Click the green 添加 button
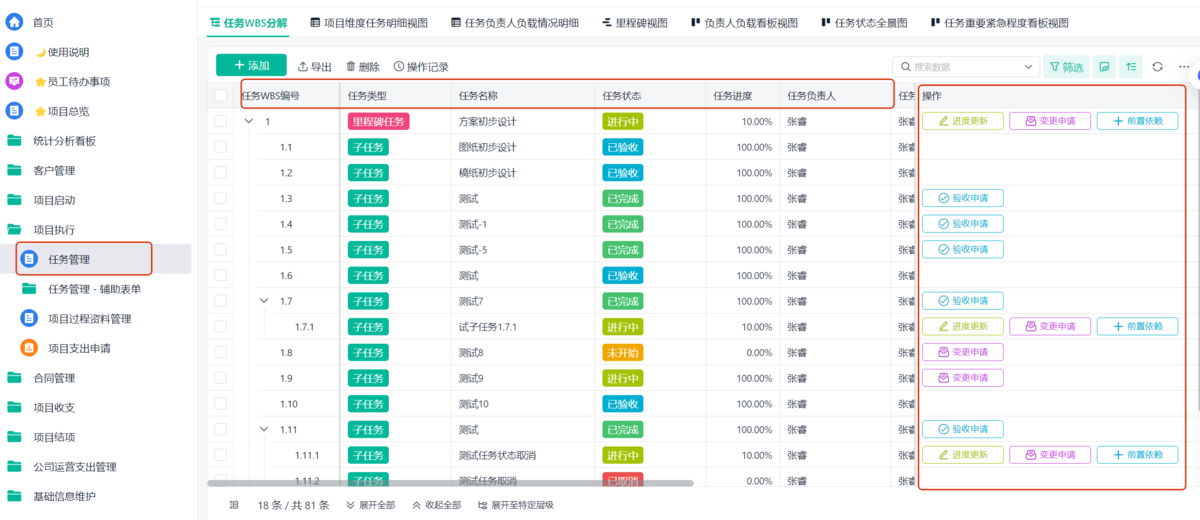 251,66
